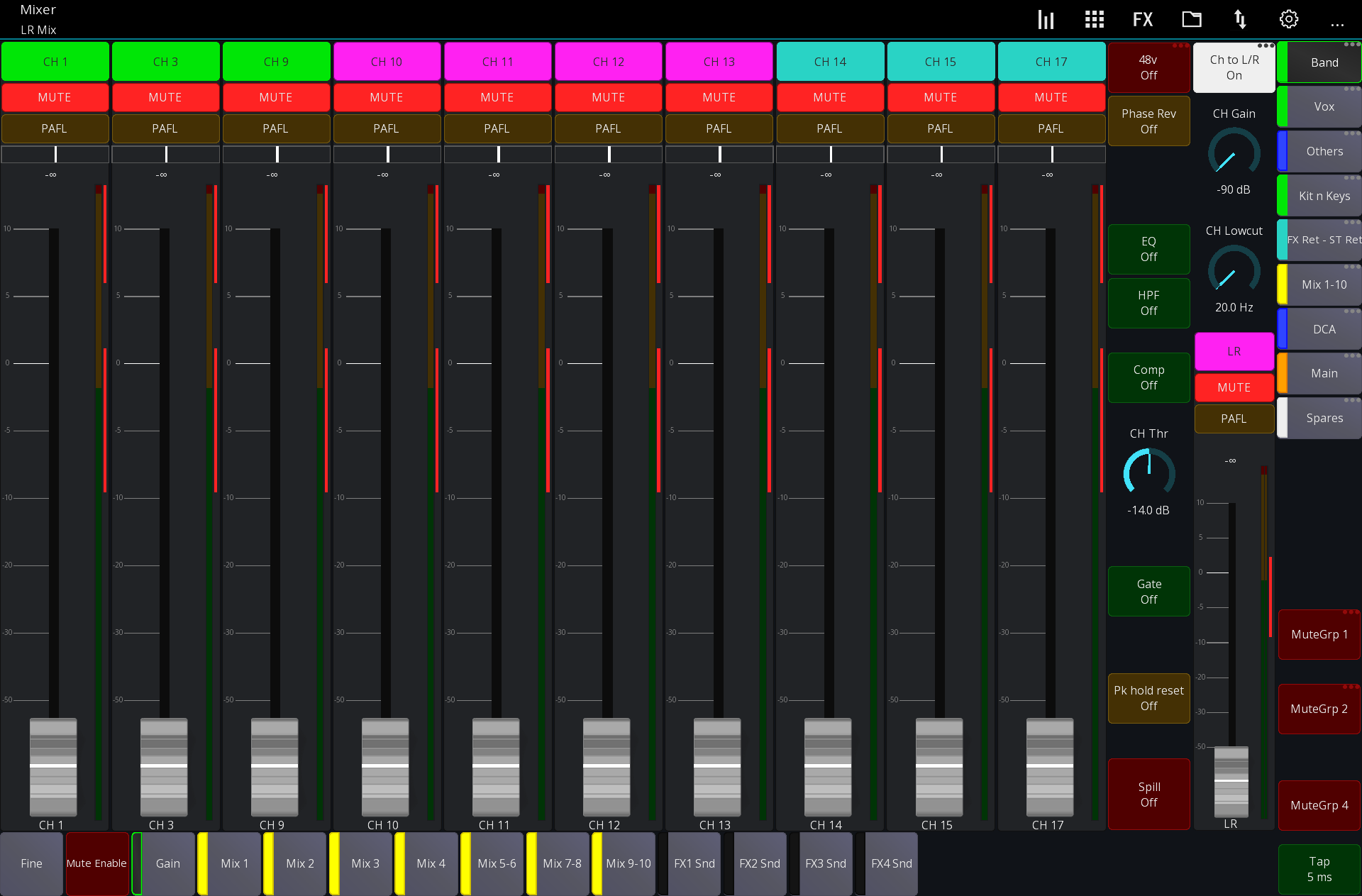
Task: Turn Phase Rev on
Action: 1148,121
